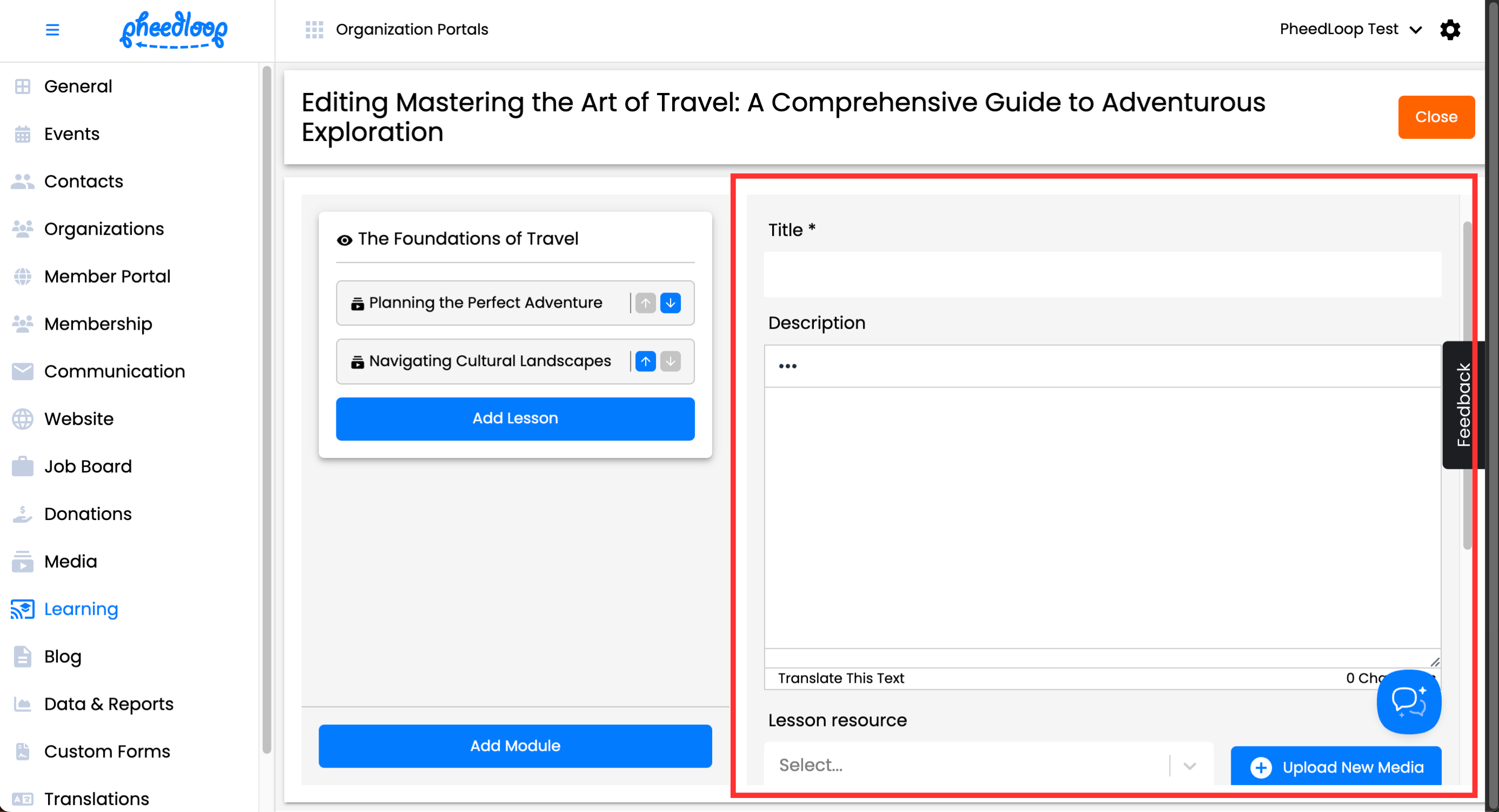The height and width of the screenshot is (812, 1499).
Task: Open the apps grid icon
Action: (314, 30)
